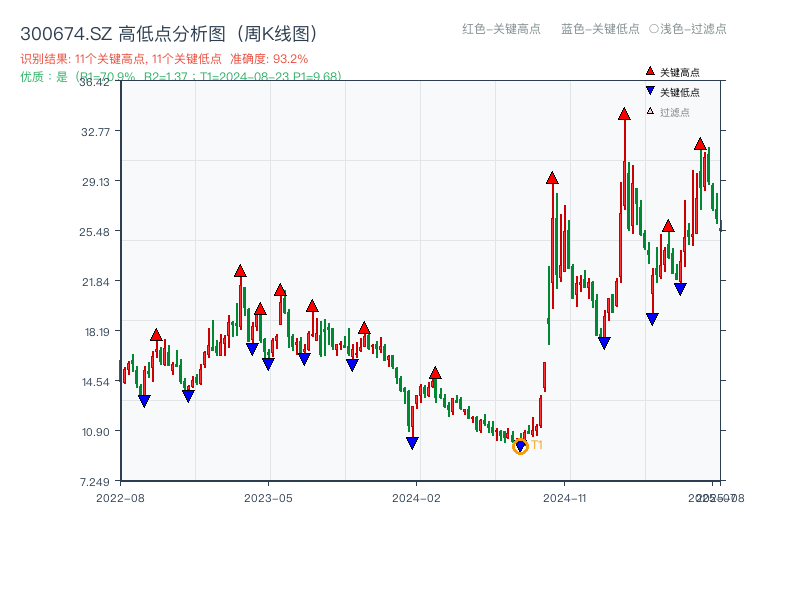Click the blue 关键低点 legend triangle icon
Screen dimensions: 800x600
click(x=648, y=88)
